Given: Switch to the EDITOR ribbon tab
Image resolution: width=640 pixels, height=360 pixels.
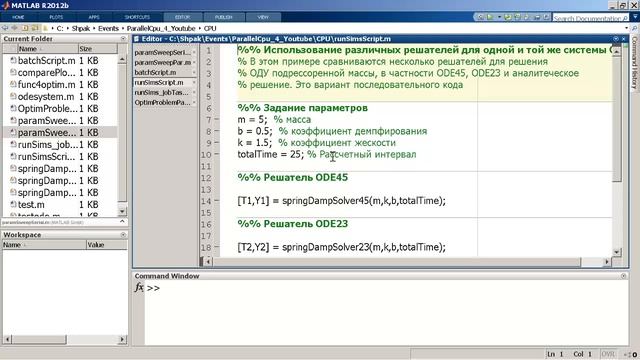Looking at the screenshot, I should click(182, 17).
